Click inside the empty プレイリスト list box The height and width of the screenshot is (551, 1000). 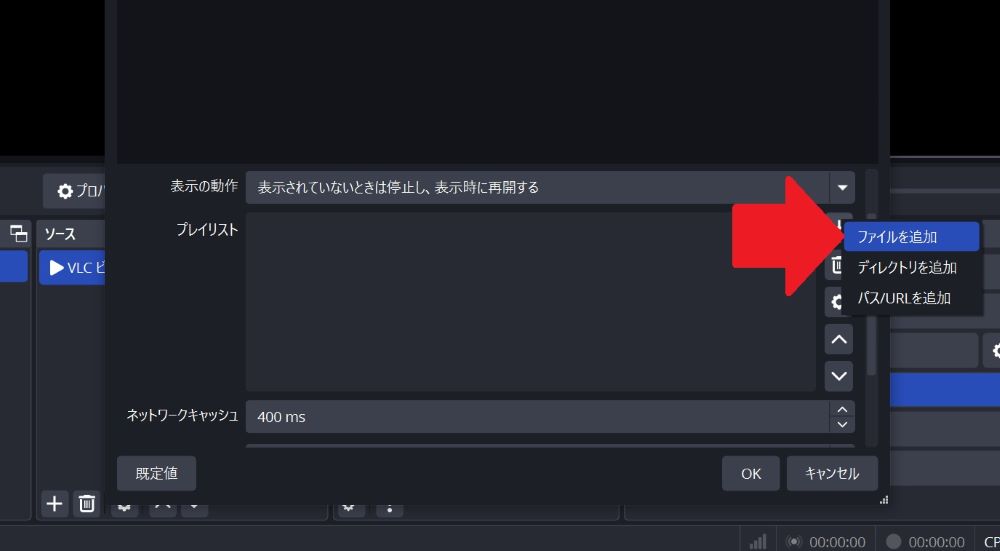(x=531, y=302)
